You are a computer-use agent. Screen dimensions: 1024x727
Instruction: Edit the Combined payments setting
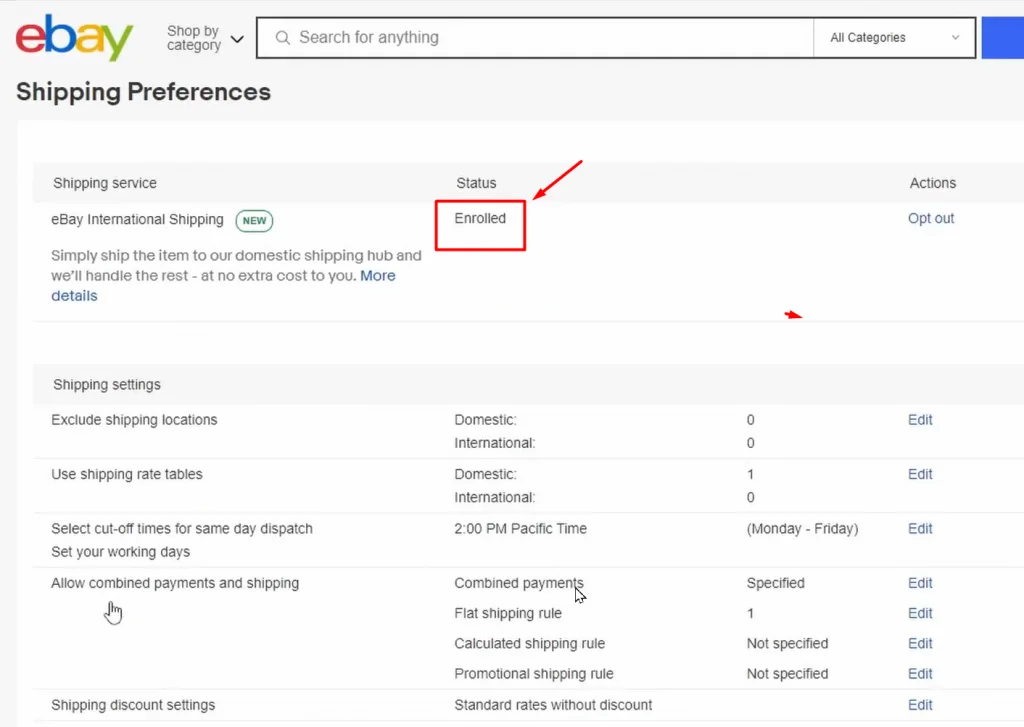(919, 583)
